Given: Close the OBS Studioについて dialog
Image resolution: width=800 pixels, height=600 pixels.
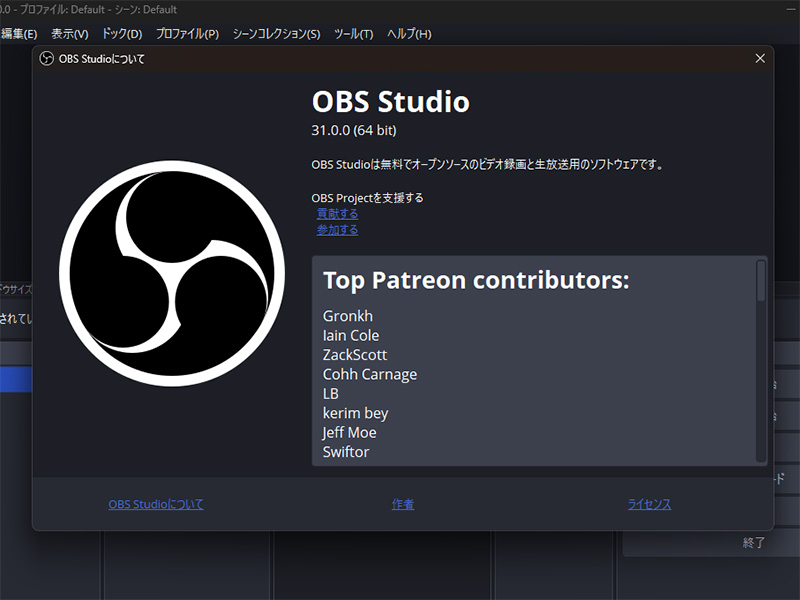Looking at the screenshot, I should [x=760, y=59].
